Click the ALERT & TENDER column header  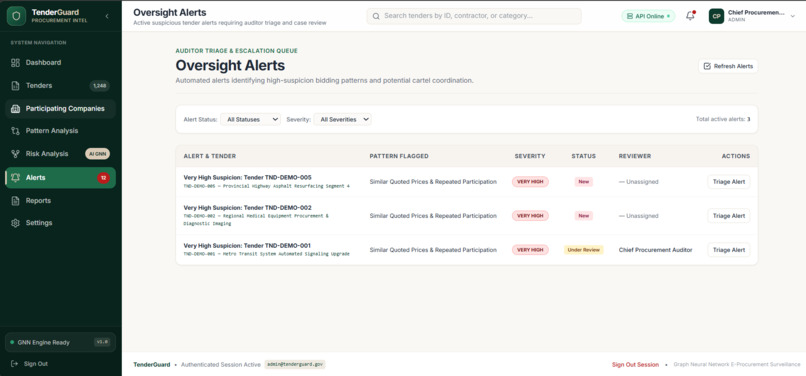210,156
